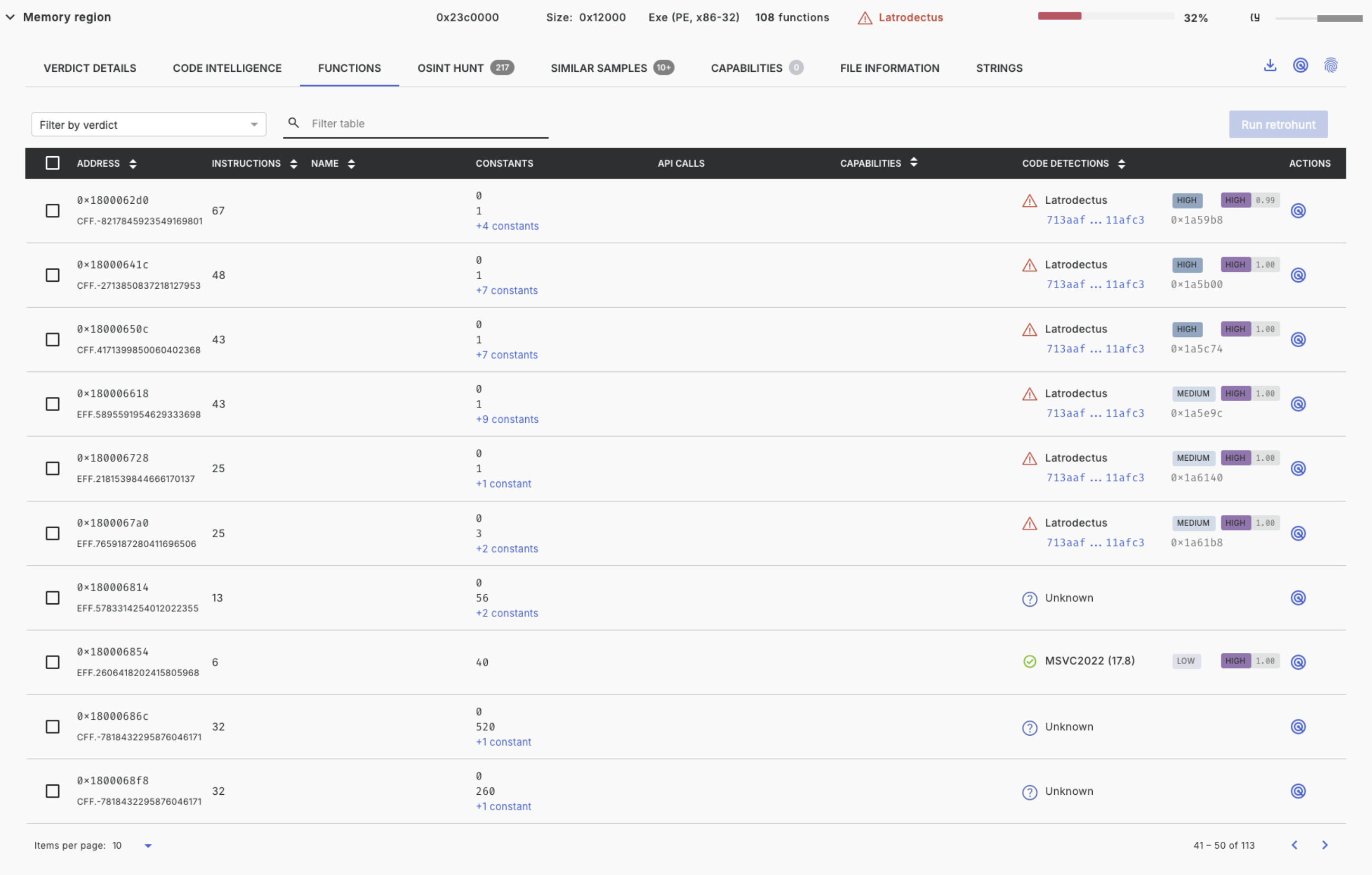Click action icon for row 0x180006854

1298,662
